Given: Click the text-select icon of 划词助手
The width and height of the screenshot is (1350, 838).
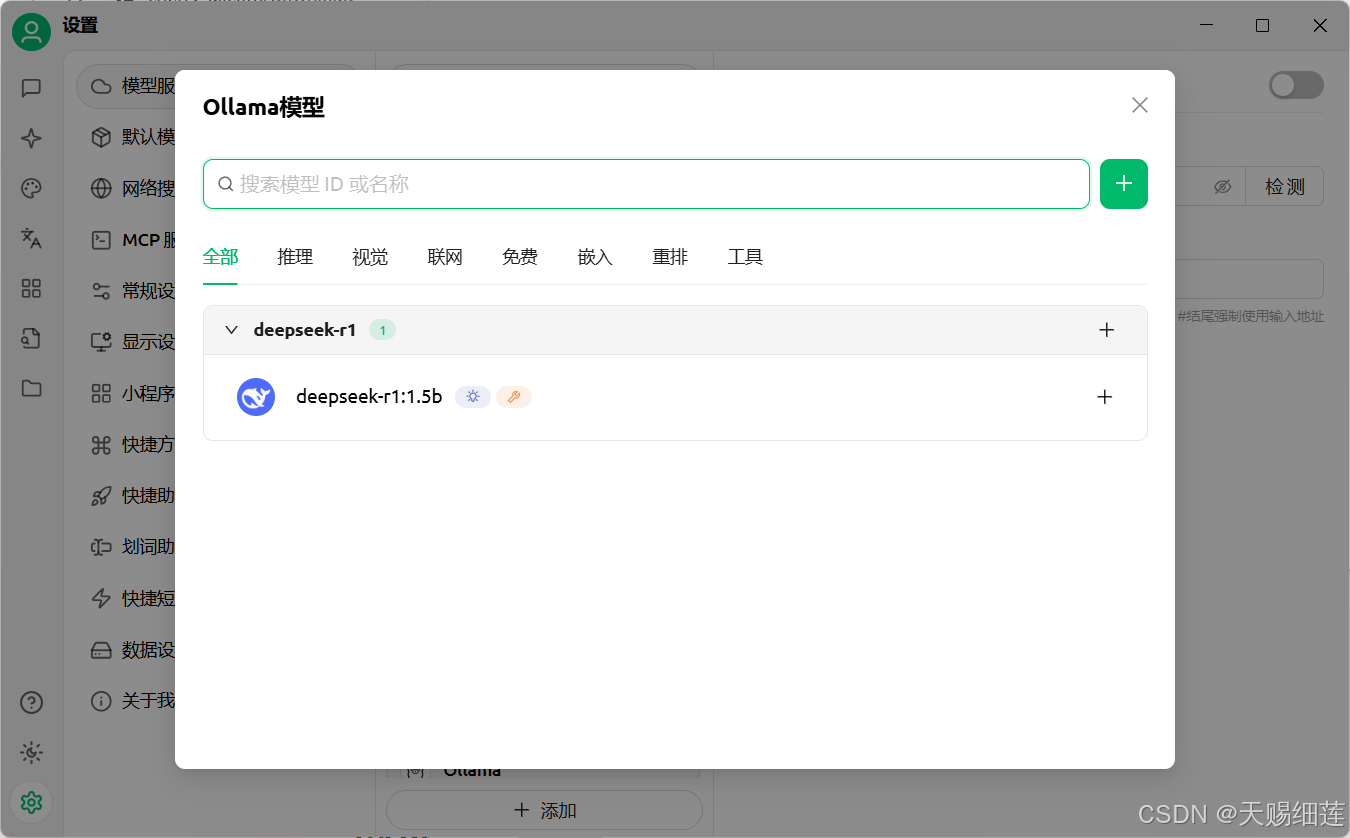Looking at the screenshot, I should pyautogui.click(x=101, y=547).
